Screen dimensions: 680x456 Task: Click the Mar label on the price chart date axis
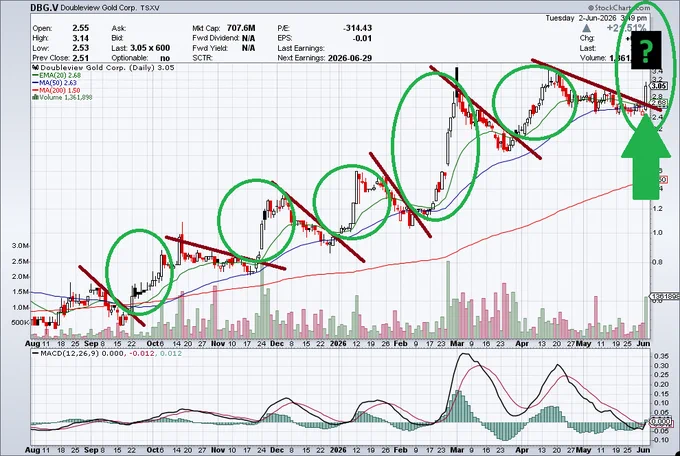456,343
